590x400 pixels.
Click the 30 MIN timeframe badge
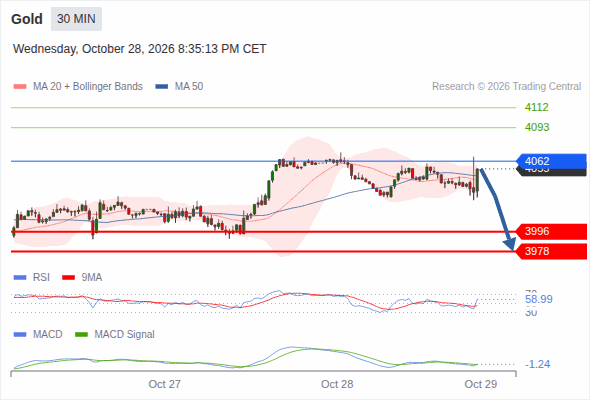[76, 19]
